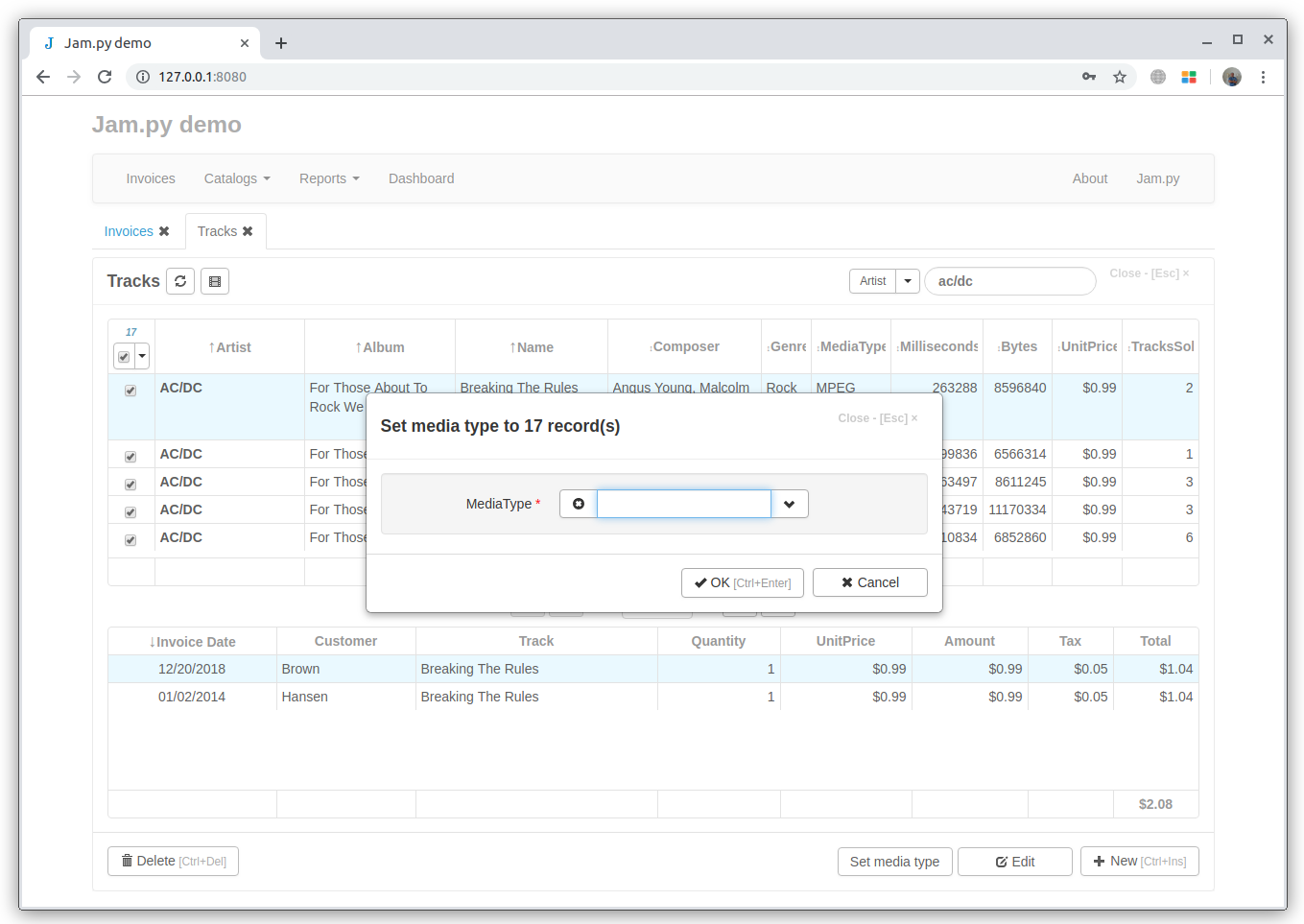Open Chrome's three-dot menu
Image resolution: width=1304 pixels, height=924 pixels.
coord(1263,77)
